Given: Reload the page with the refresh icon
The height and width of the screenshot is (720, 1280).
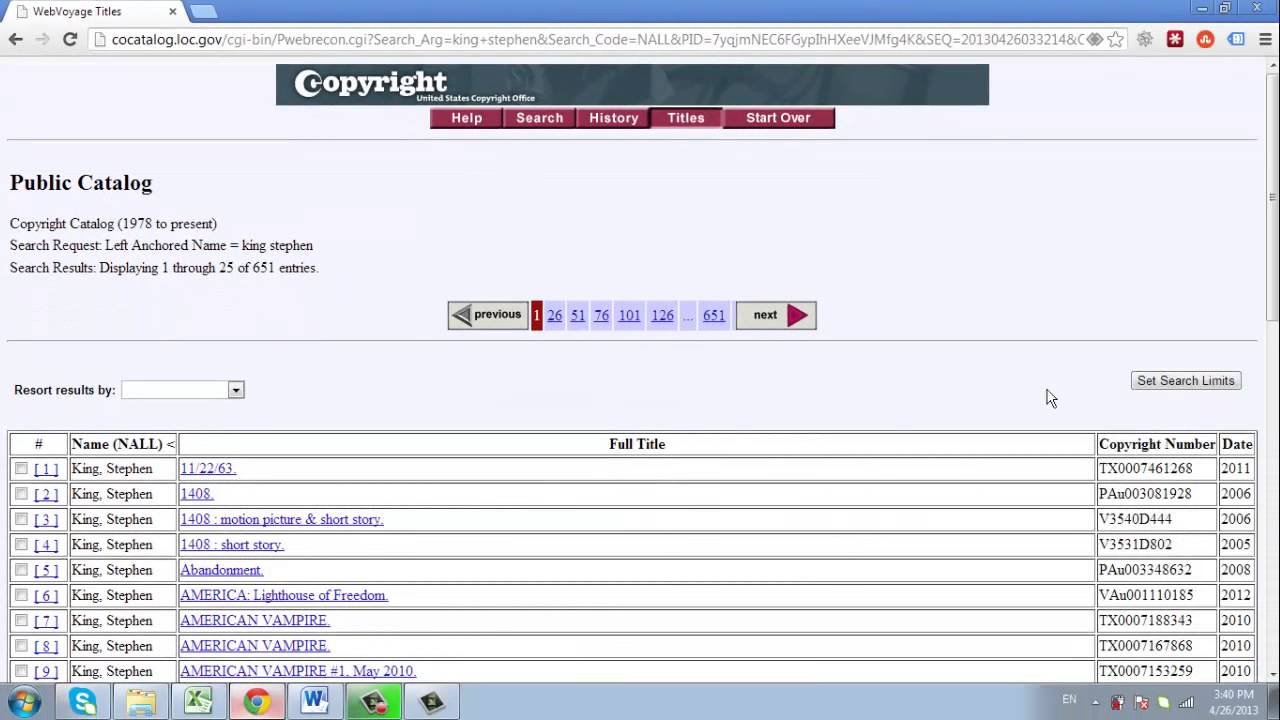Looking at the screenshot, I should 70,39.
